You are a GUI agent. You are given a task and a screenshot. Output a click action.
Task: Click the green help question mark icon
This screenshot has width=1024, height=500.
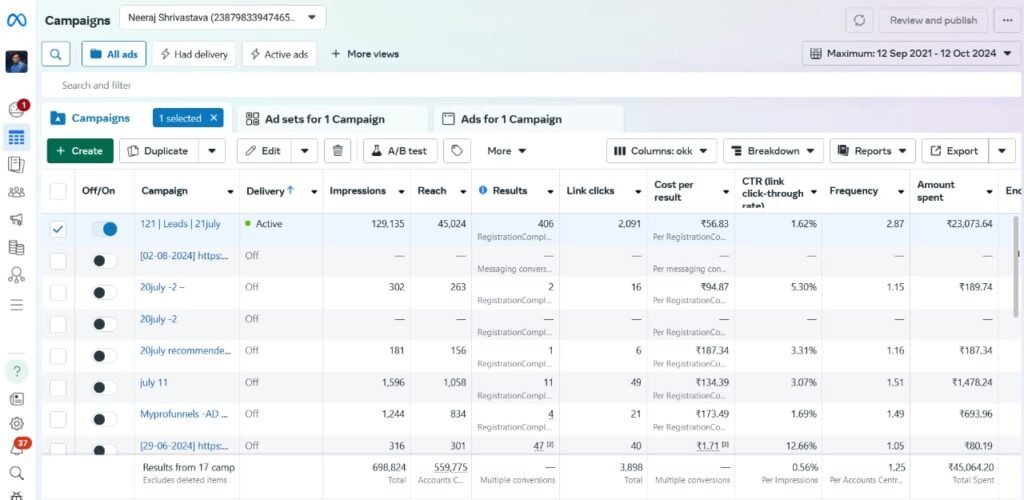point(16,372)
